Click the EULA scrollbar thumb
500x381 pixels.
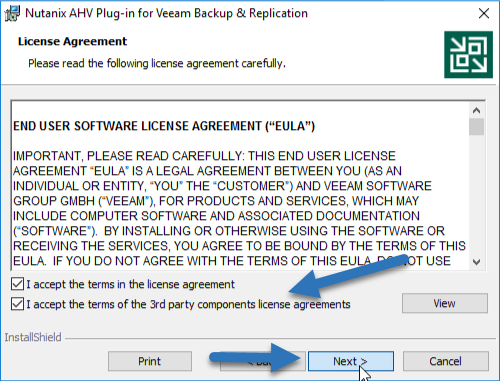(x=476, y=127)
